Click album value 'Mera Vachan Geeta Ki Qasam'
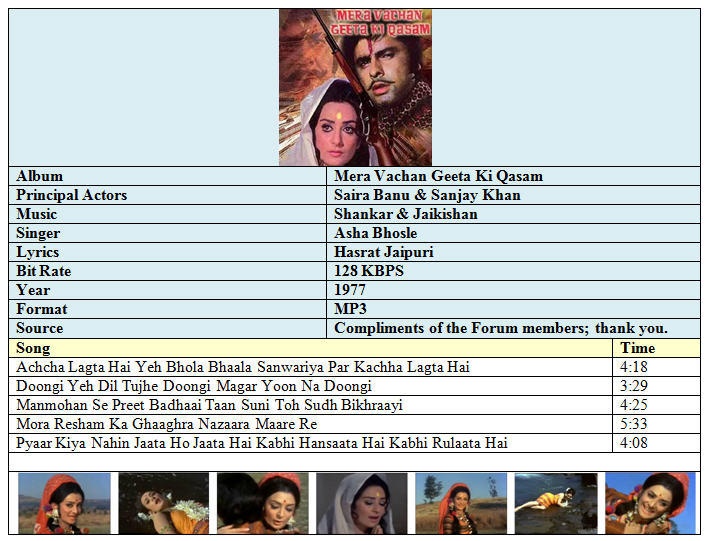The image size is (707, 541). pyautogui.click(x=438, y=176)
